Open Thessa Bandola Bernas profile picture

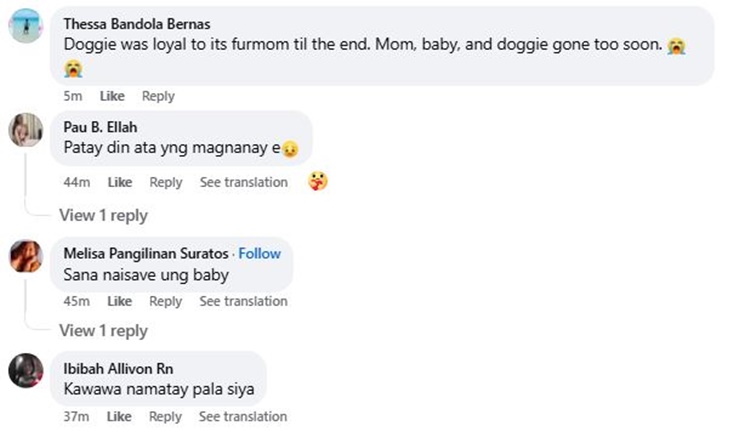(x=25, y=26)
